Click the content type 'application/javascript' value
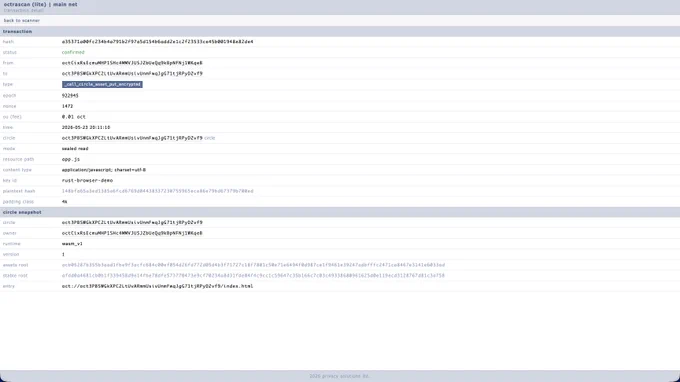Screen dimensions: 680x382 point(104,170)
